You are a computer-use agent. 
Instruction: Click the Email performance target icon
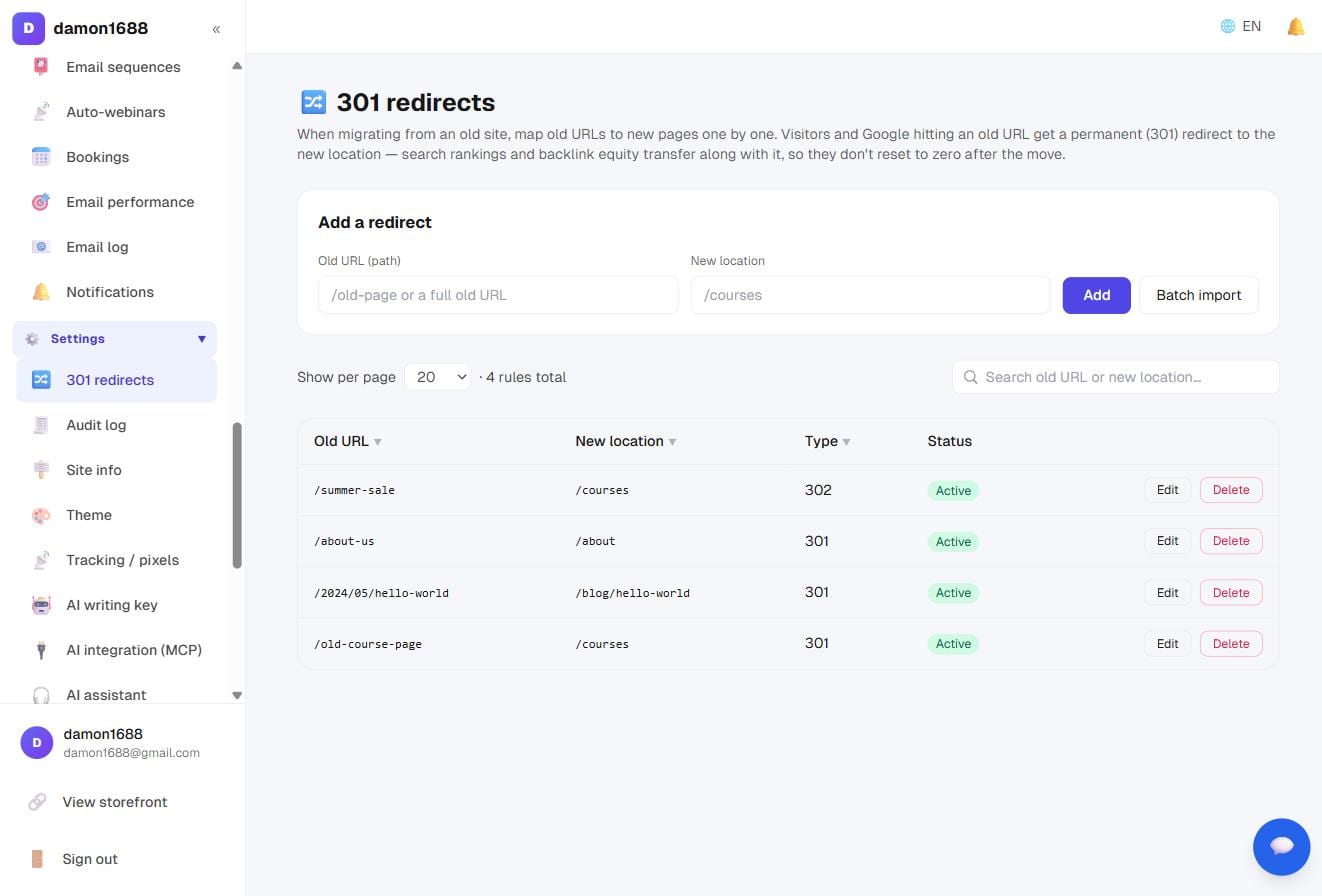[x=41, y=202]
